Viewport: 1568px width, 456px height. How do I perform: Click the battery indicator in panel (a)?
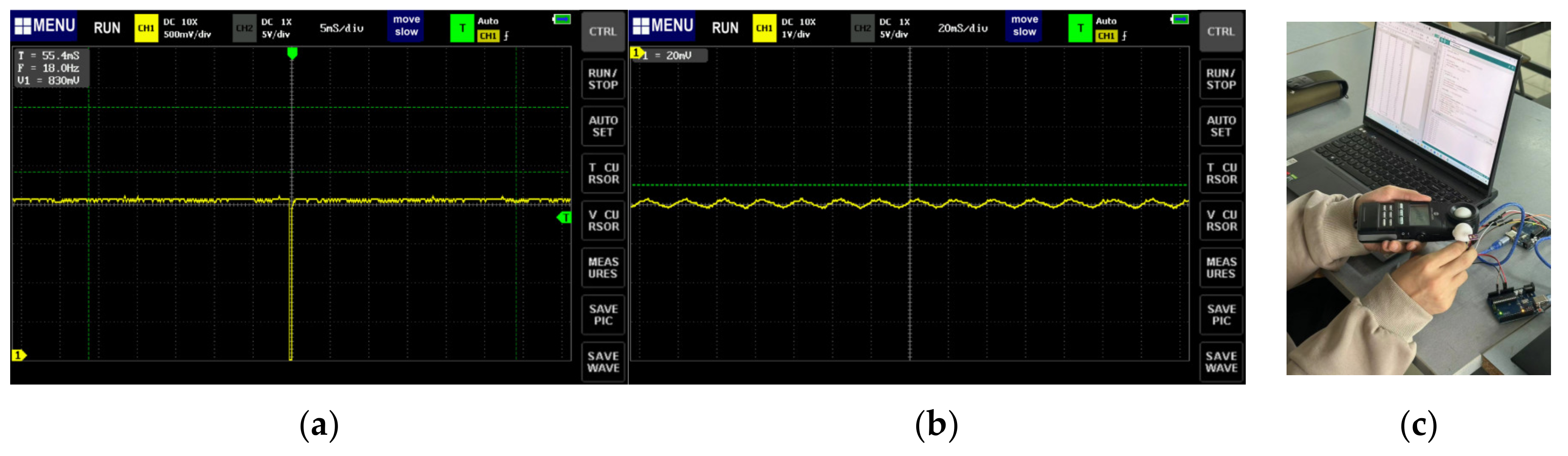coord(562,20)
